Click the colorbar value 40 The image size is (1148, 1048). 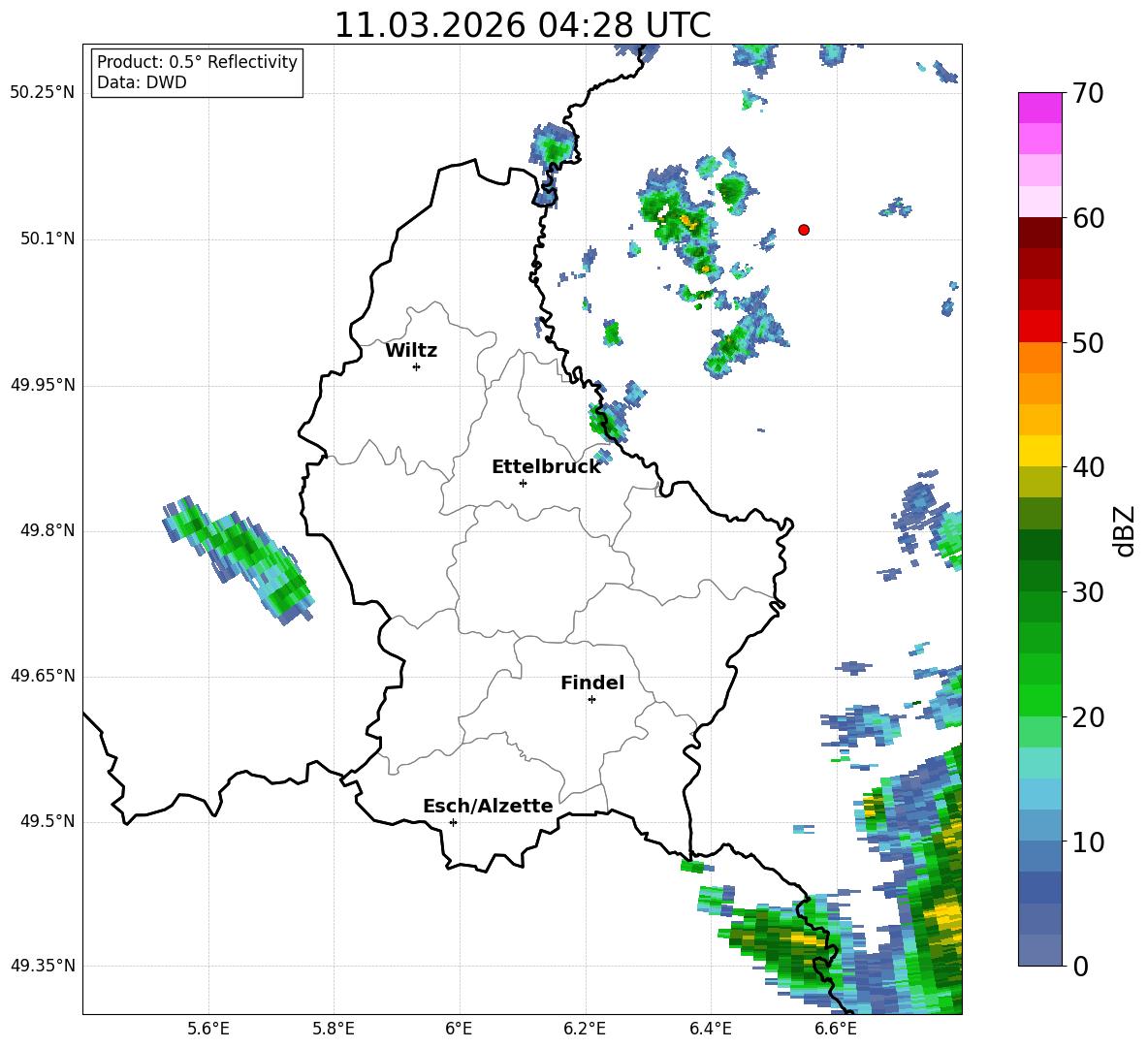[x=1088, y=467]
